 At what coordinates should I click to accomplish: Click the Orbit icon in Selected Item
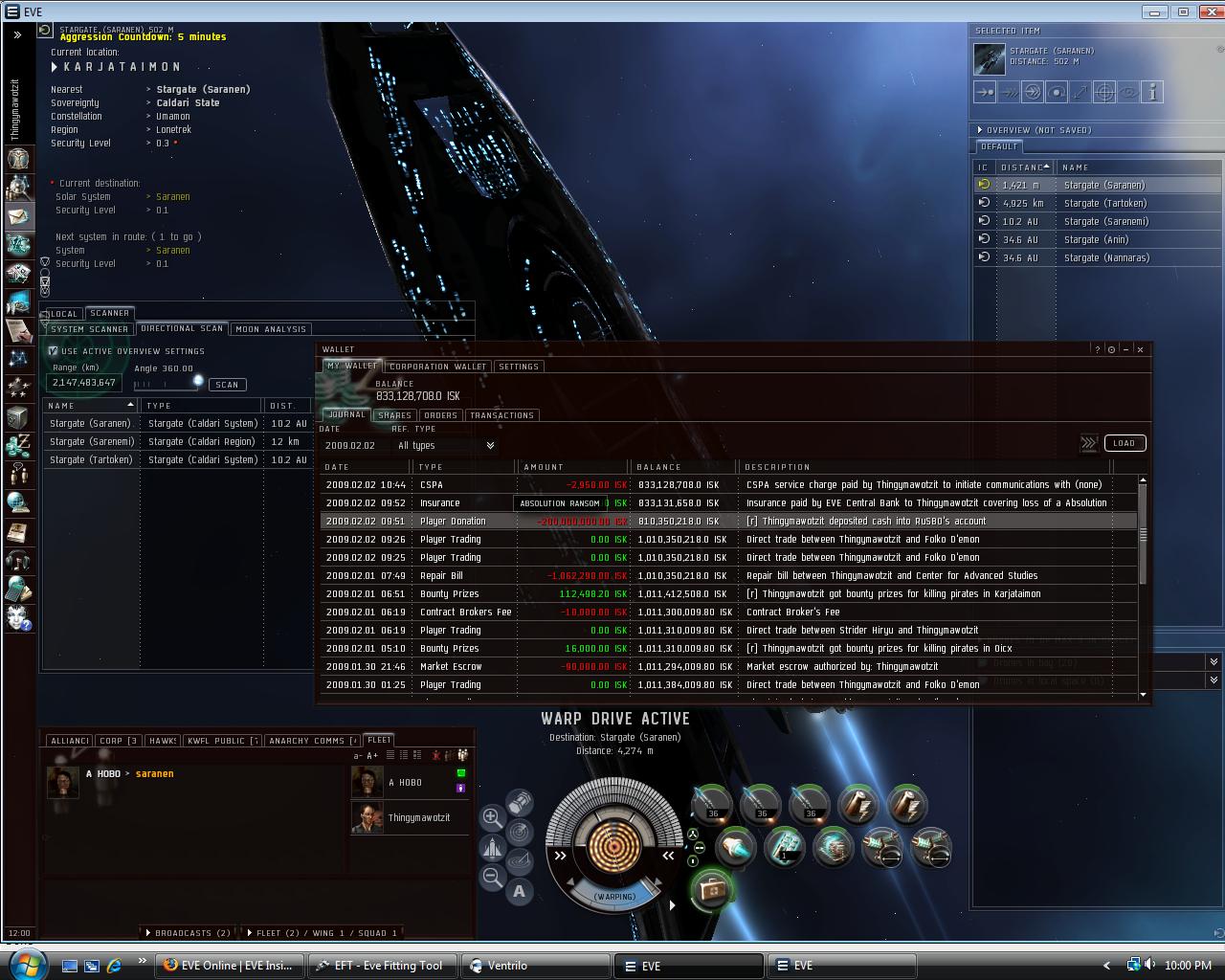[x=1057, y=92]
